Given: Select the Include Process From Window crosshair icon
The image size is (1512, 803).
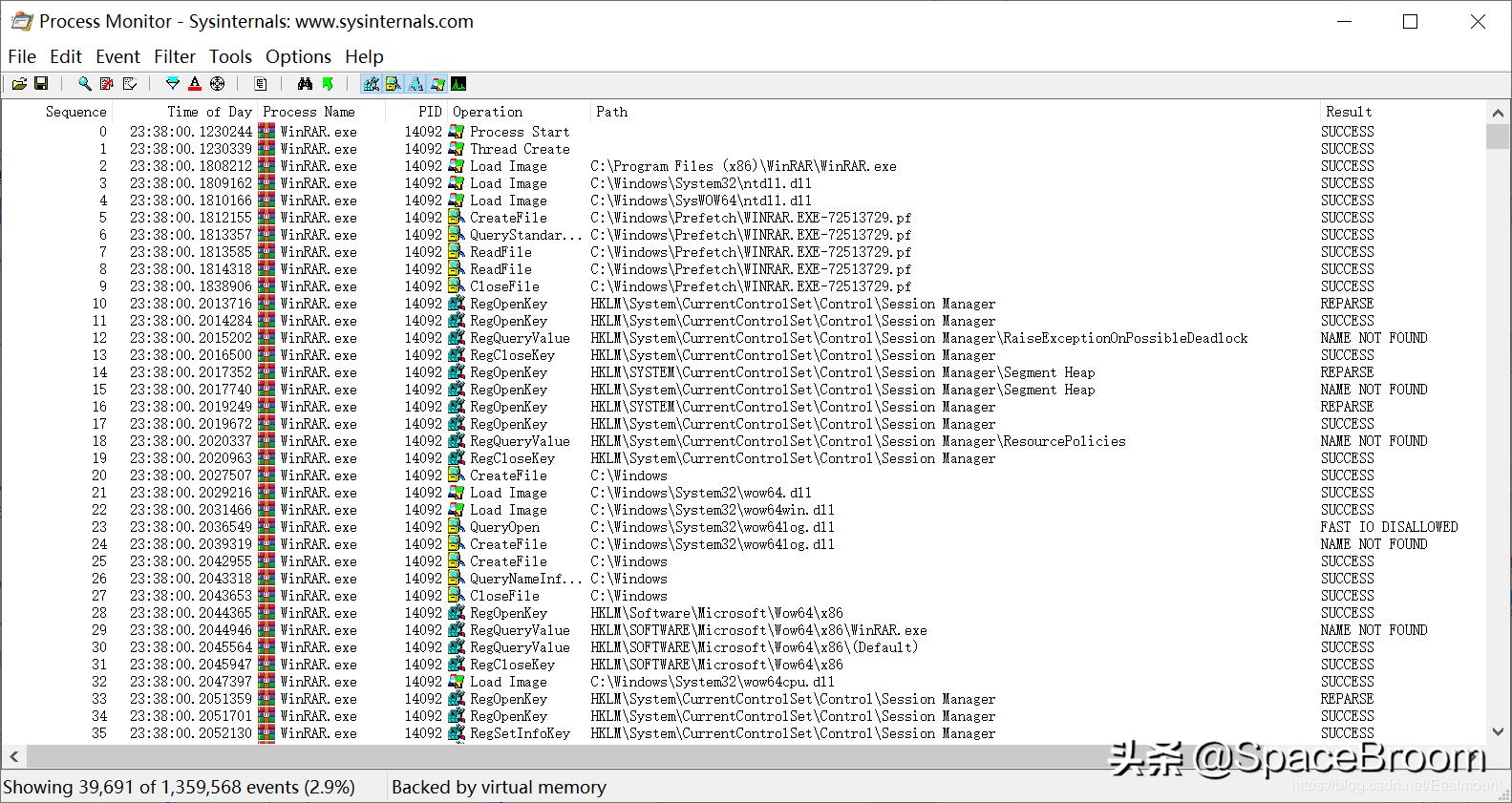Looking at the screenshot, I should pos(218,84).
